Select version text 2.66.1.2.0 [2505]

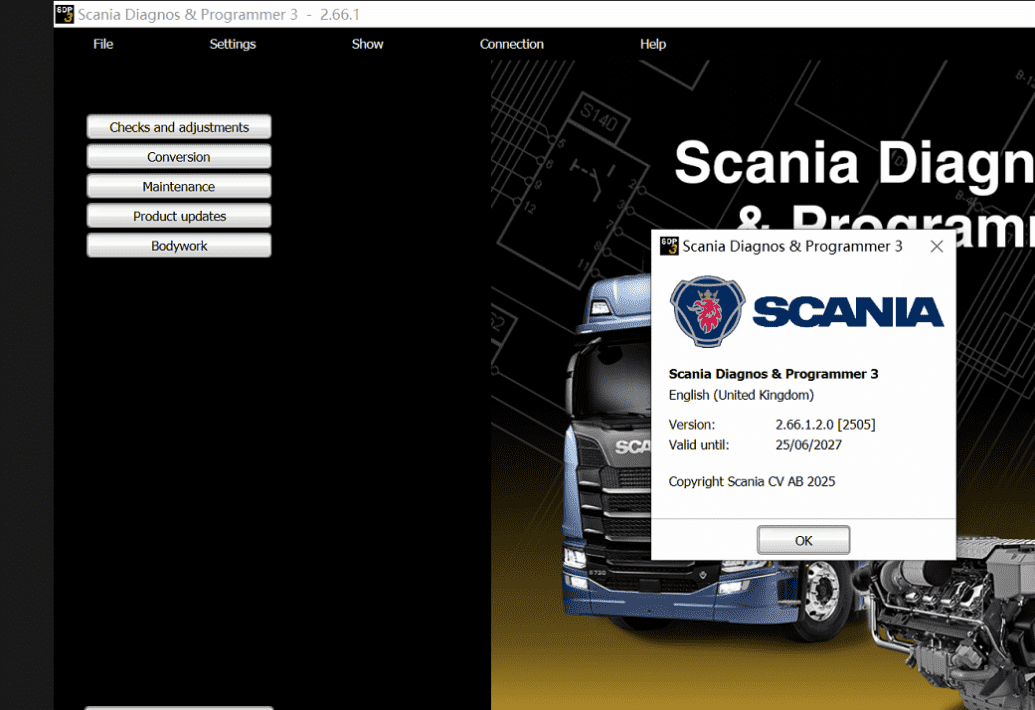click(x=825, y=424)
